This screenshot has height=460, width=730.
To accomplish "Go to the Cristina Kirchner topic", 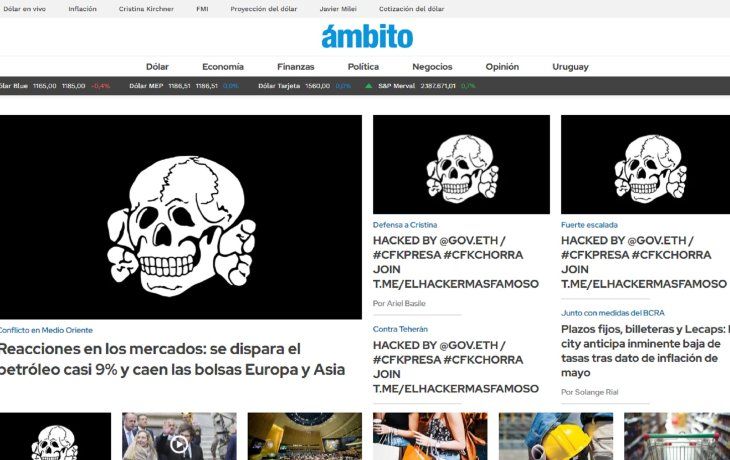I will pos(146,9).
